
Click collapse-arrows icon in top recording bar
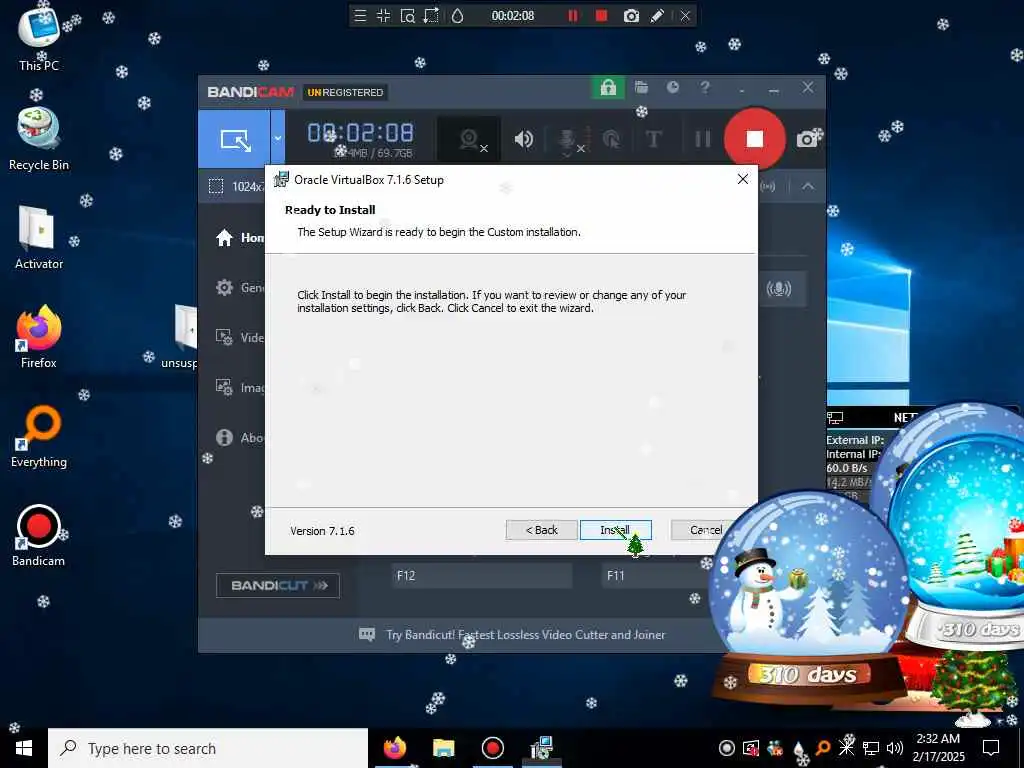[383, 16]
